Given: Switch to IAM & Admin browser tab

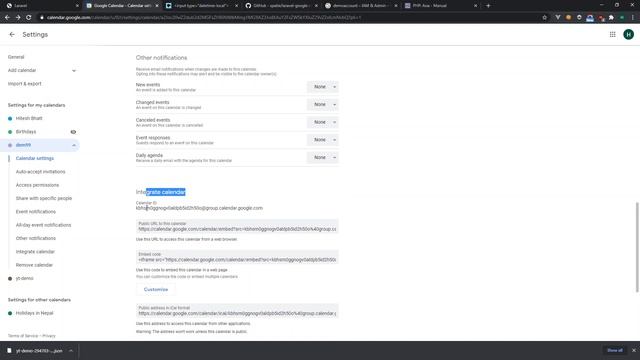Looking at the screenshot, I should (360, 6).
